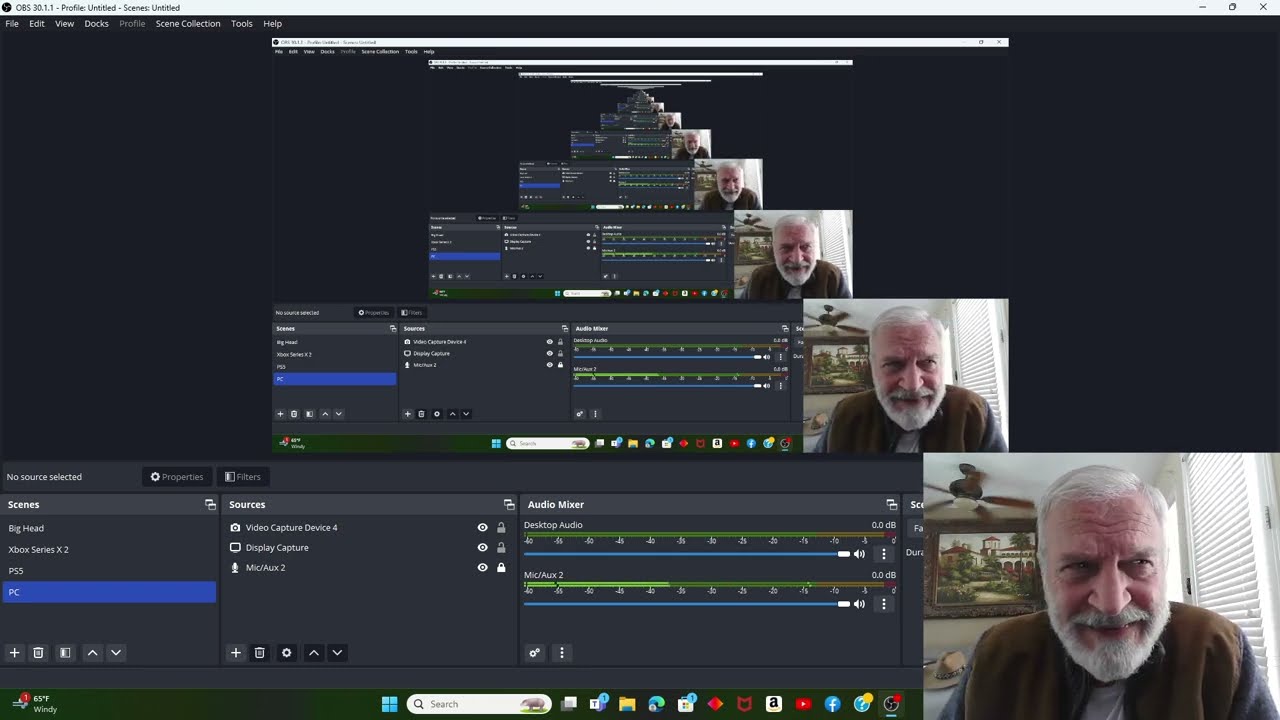Viewport: 1280px width, 720px height.
Task: Add a new scene with plus button
Action: point(15,653)
